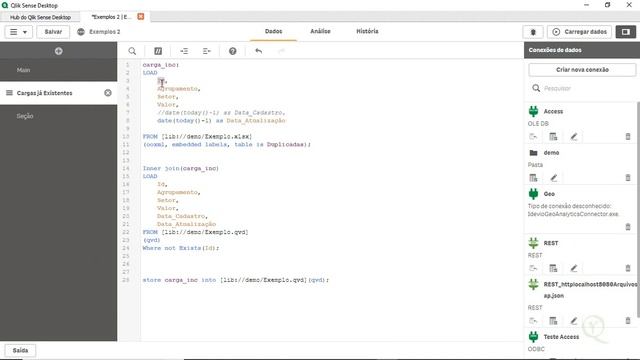The width and height of the screenshot is (640, 360).
Task: Switch to the História tab
Action: coord(367,31)
